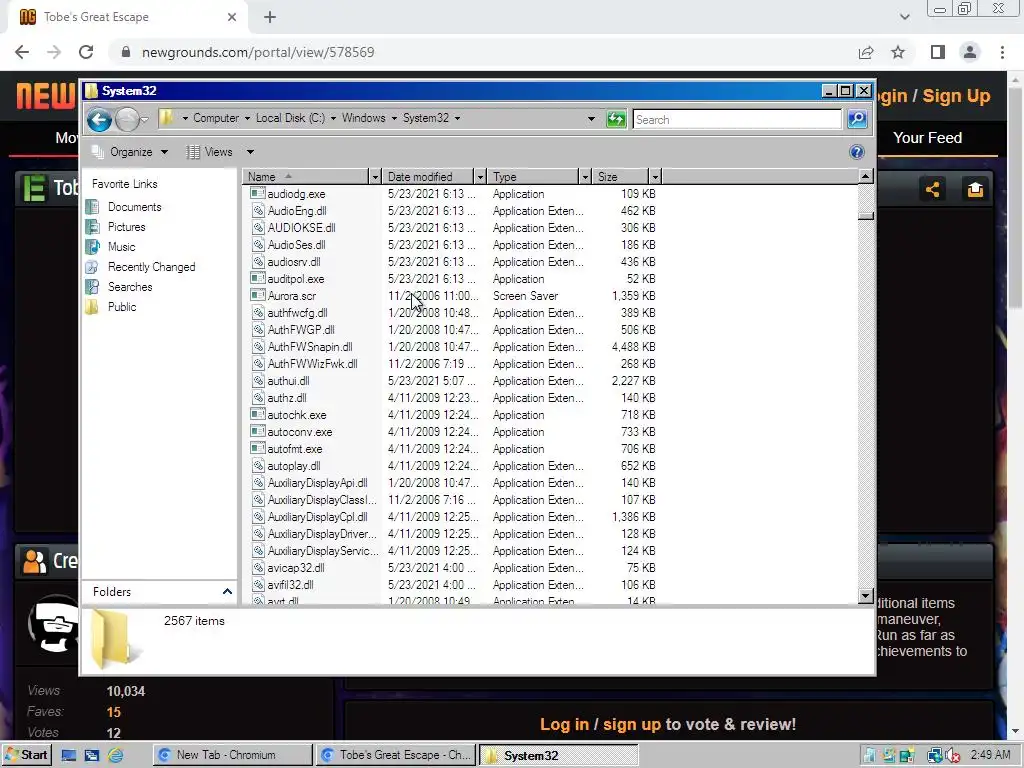Select the audiodg.exe file icon
This screenshot has height=768, width=1024.
[x=258, y=194]
